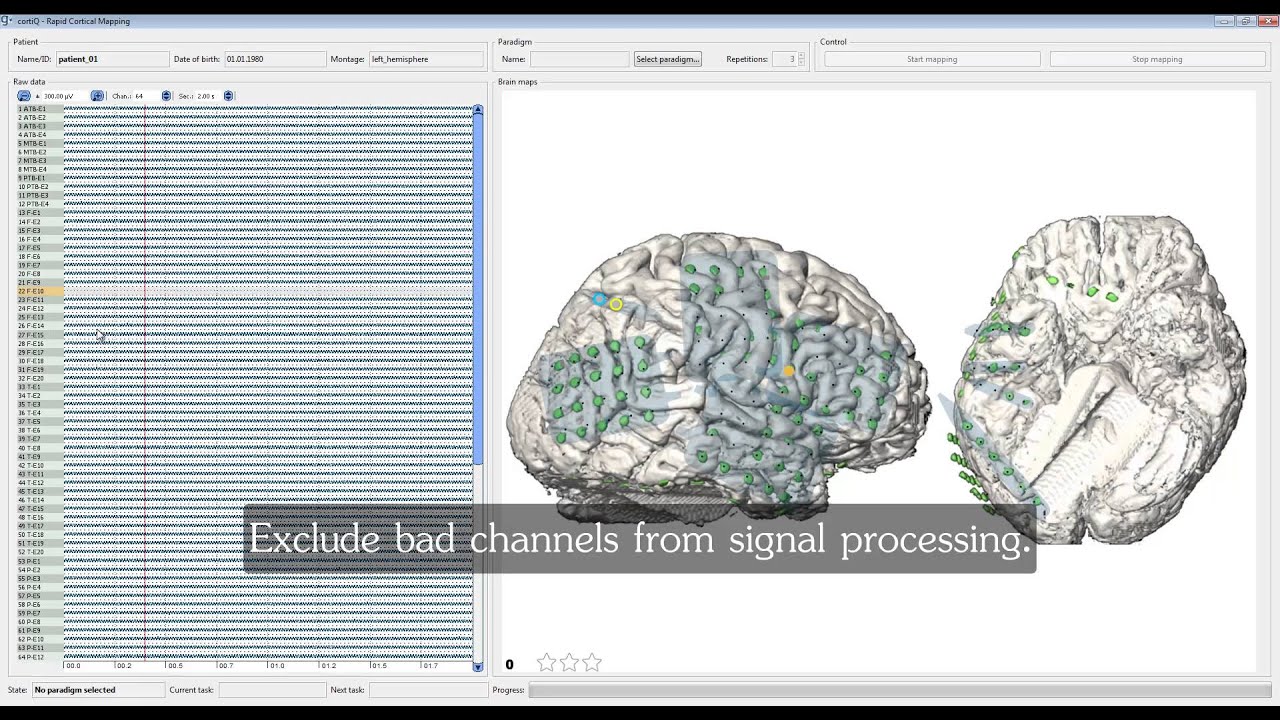Image resolution: width=1280 pixels, height=720 pixels.
Task: Select channel label 33 T-E1
Action: tap(40, 387)
